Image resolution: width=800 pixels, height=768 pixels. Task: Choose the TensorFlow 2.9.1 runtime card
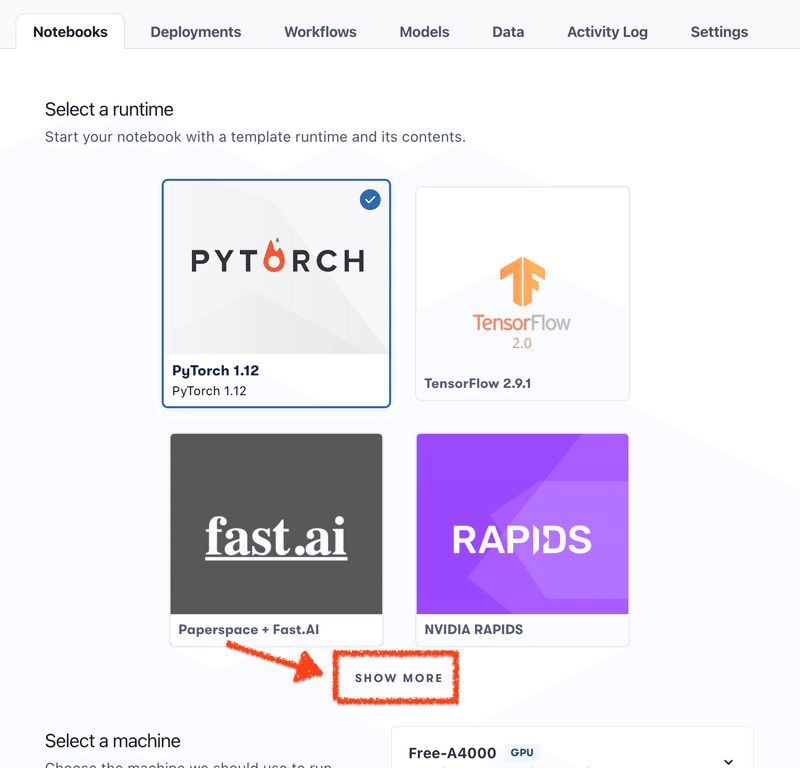(x=522, y=293)
